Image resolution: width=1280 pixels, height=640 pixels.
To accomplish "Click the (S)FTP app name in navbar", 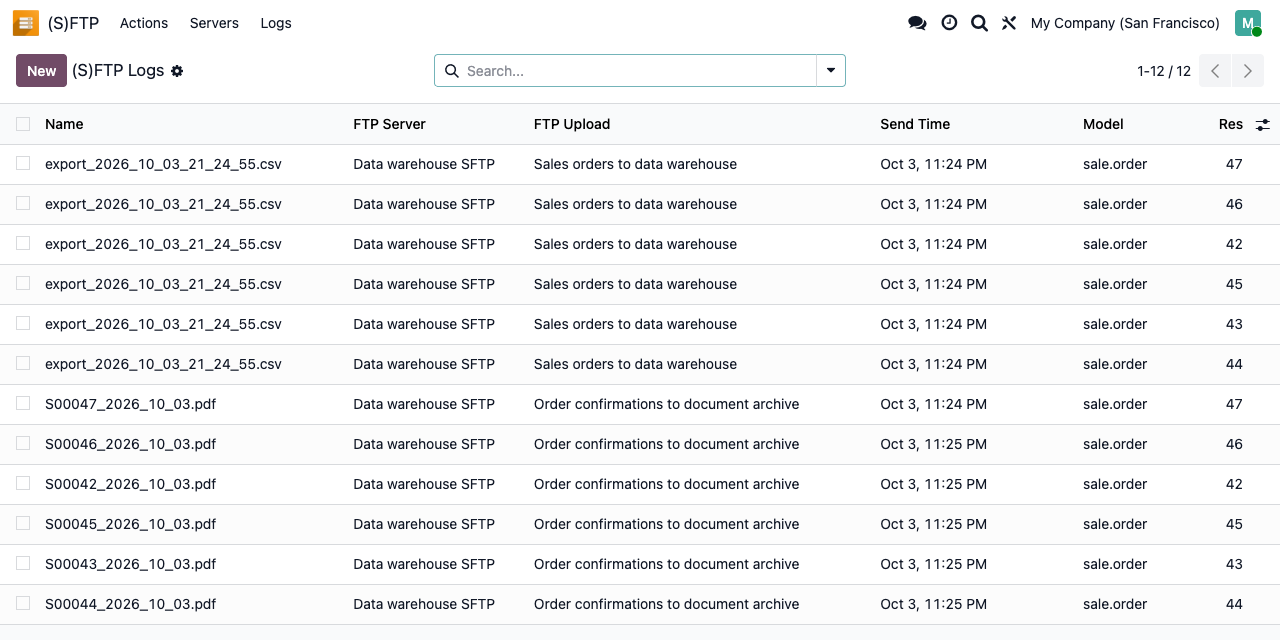I will (73, 23).
